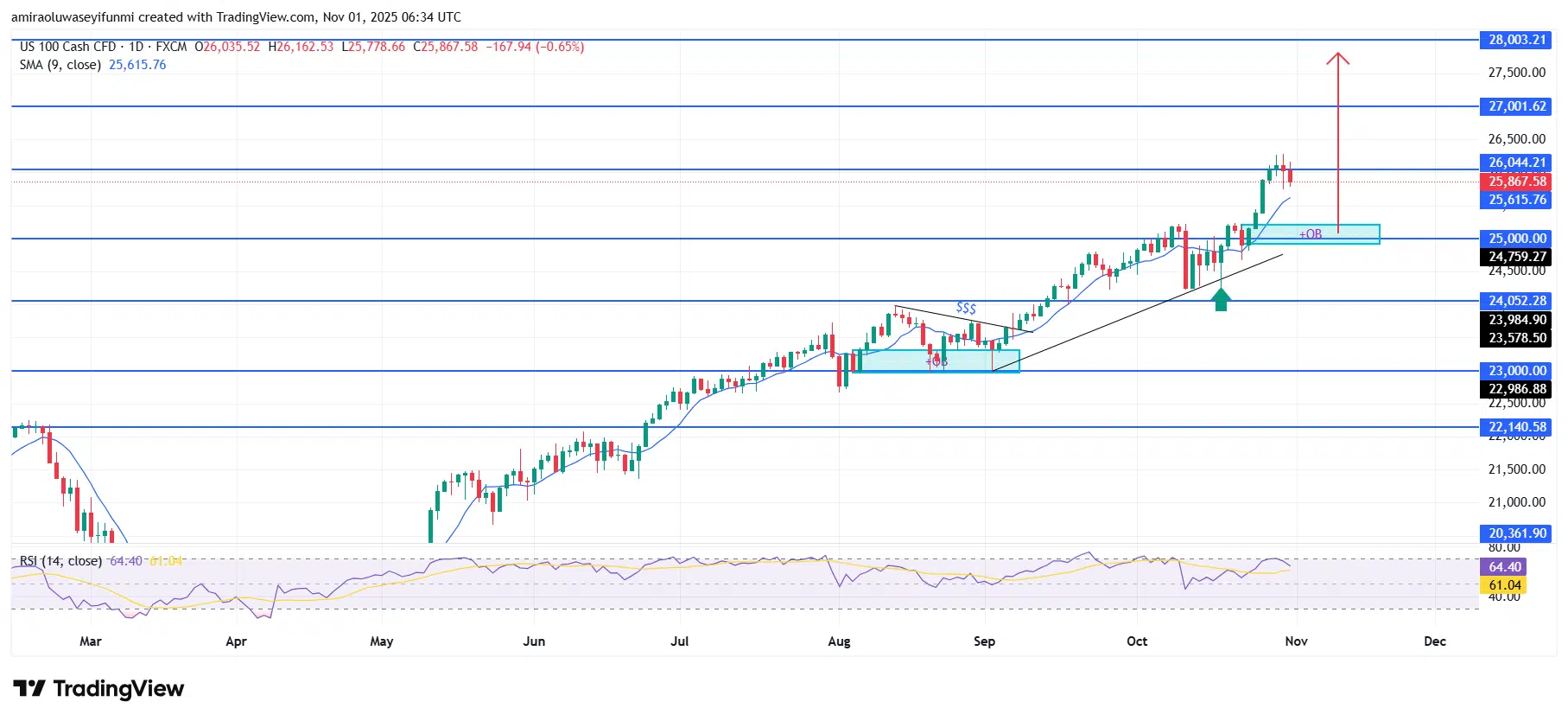Select the upper +OB order block box
The height and width of the screenshot is (721, 1568).
point(1311,234)
